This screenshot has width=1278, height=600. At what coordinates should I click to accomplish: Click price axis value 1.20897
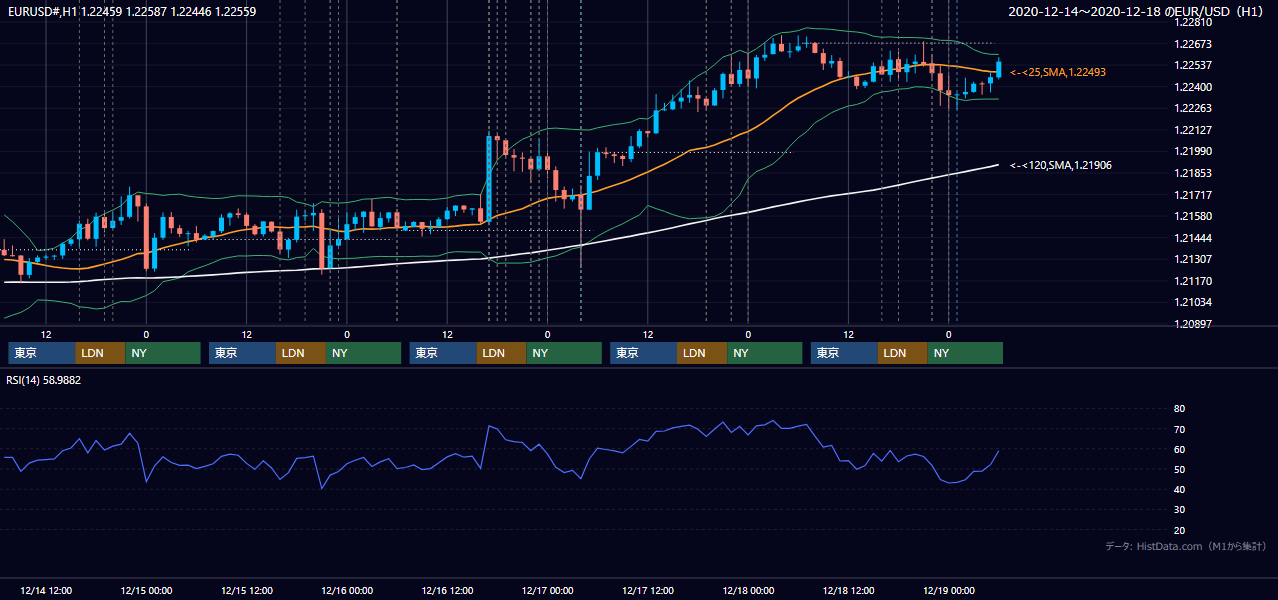[x=1193, y=324]
